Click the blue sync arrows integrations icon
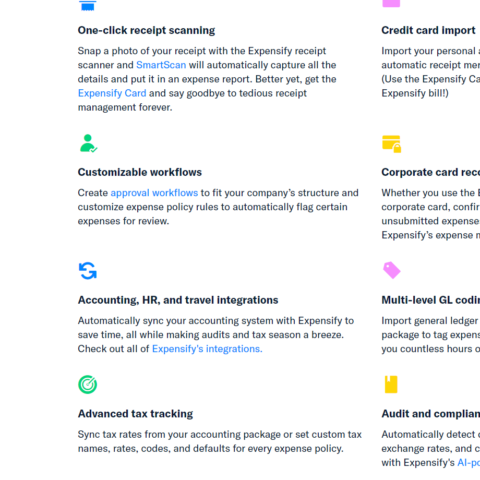480x480 pixels. point(88,271)
